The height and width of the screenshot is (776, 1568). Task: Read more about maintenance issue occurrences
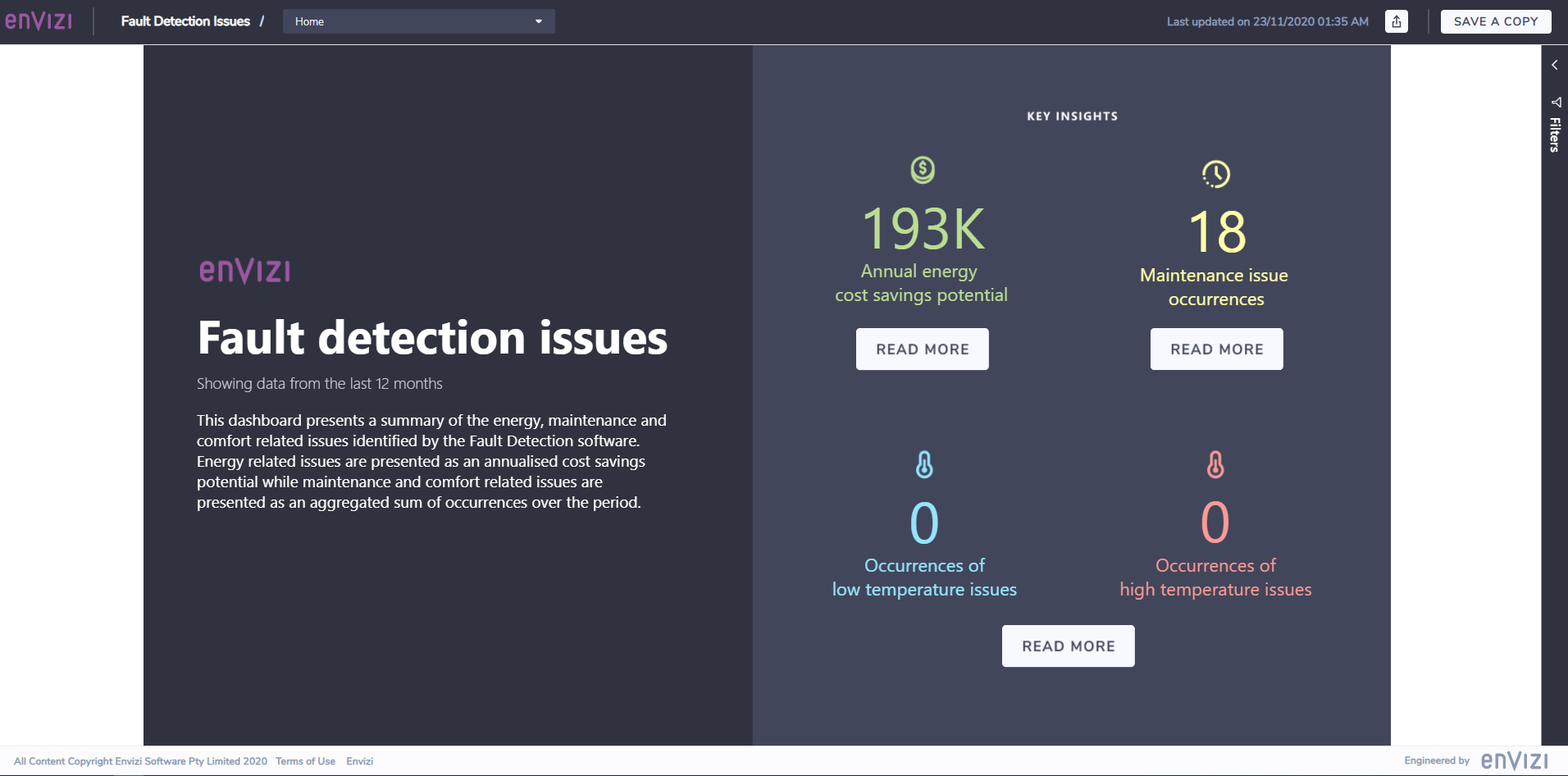[x=1217, y=349]
